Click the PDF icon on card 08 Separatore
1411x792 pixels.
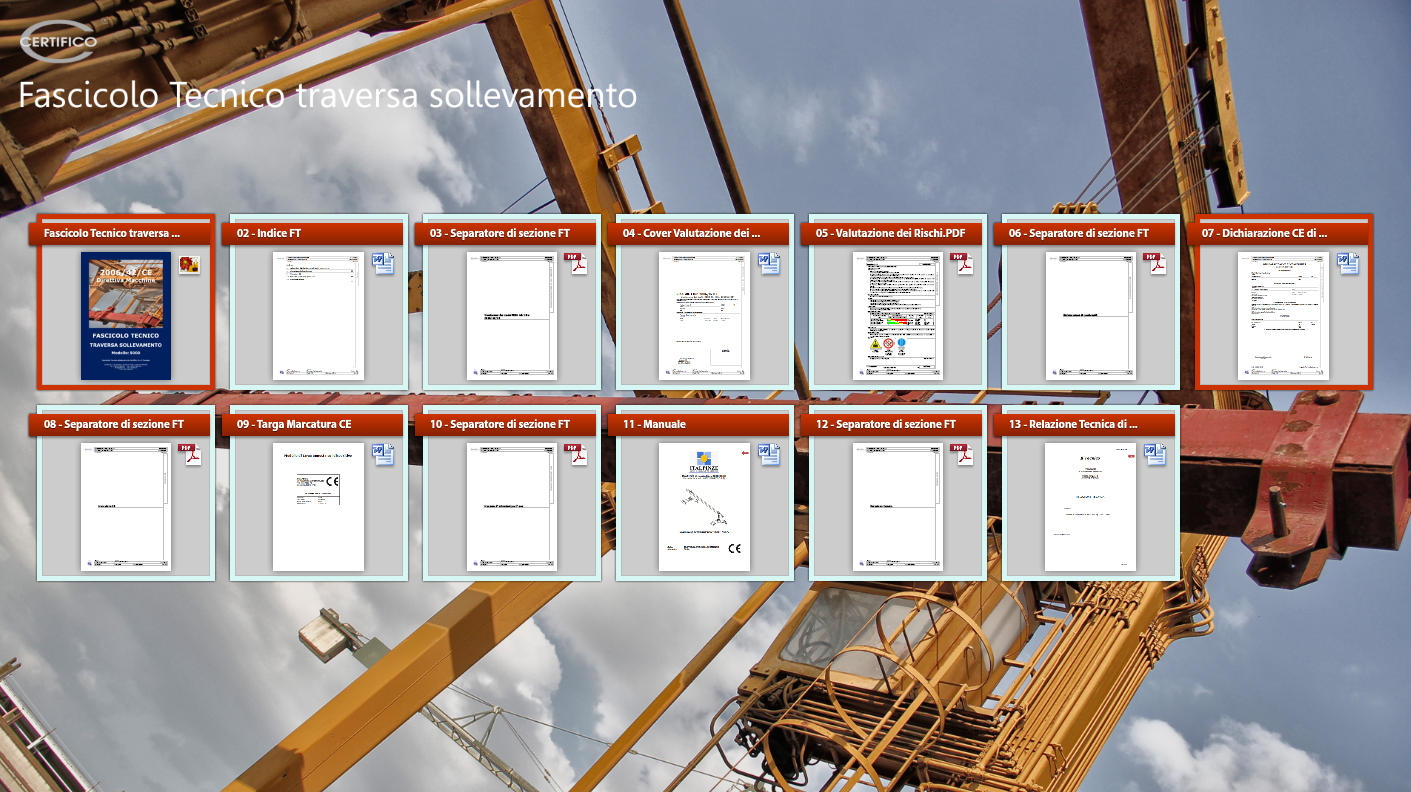(x=190, y=454)
